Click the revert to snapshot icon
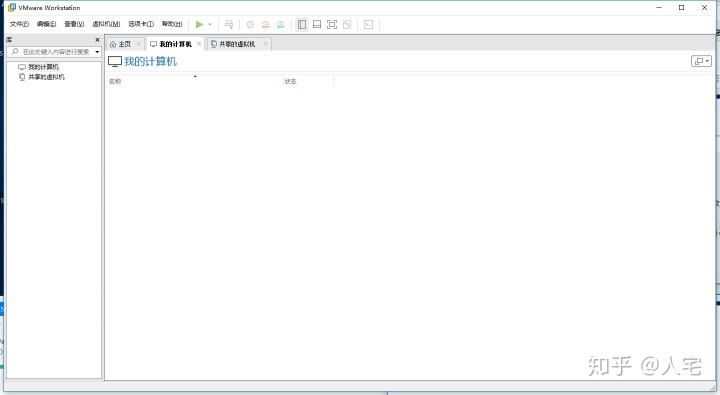This screenshot has width=720, height=395. coord(265,25)
